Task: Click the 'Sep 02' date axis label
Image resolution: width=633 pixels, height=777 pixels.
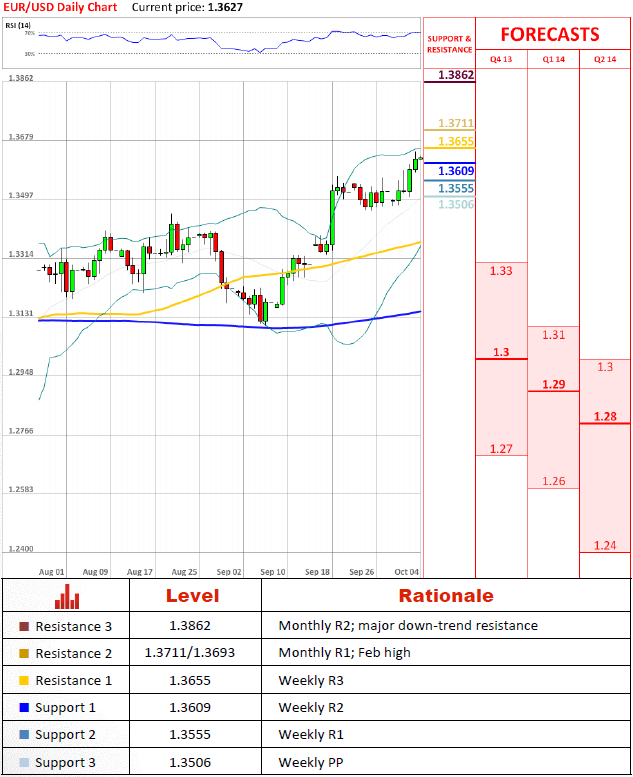Action: click(x=229, y=572)
